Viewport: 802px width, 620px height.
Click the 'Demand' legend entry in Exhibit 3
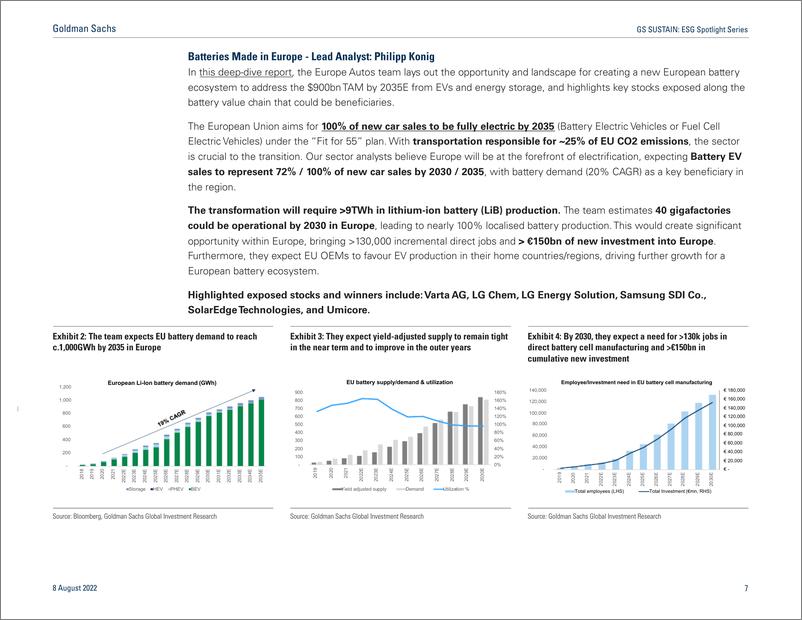[410, 489]
